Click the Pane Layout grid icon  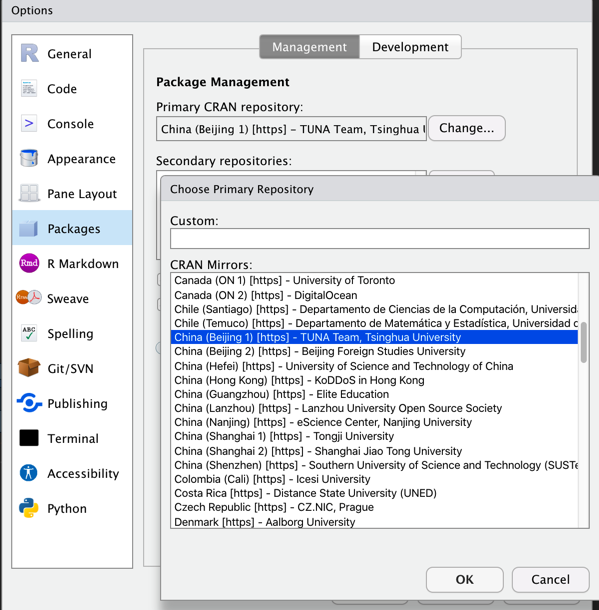[x=29, y=193]
